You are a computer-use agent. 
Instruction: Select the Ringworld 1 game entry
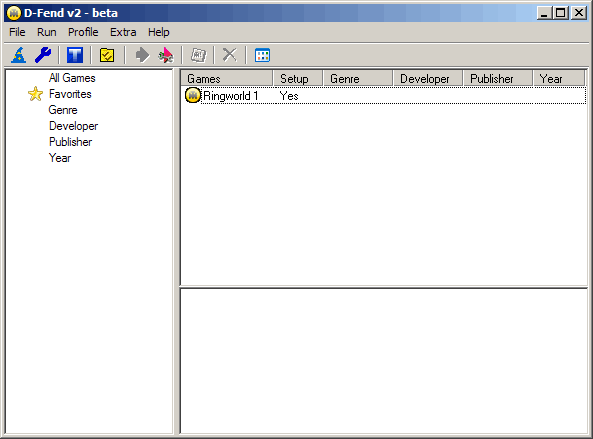coord(384,96)
